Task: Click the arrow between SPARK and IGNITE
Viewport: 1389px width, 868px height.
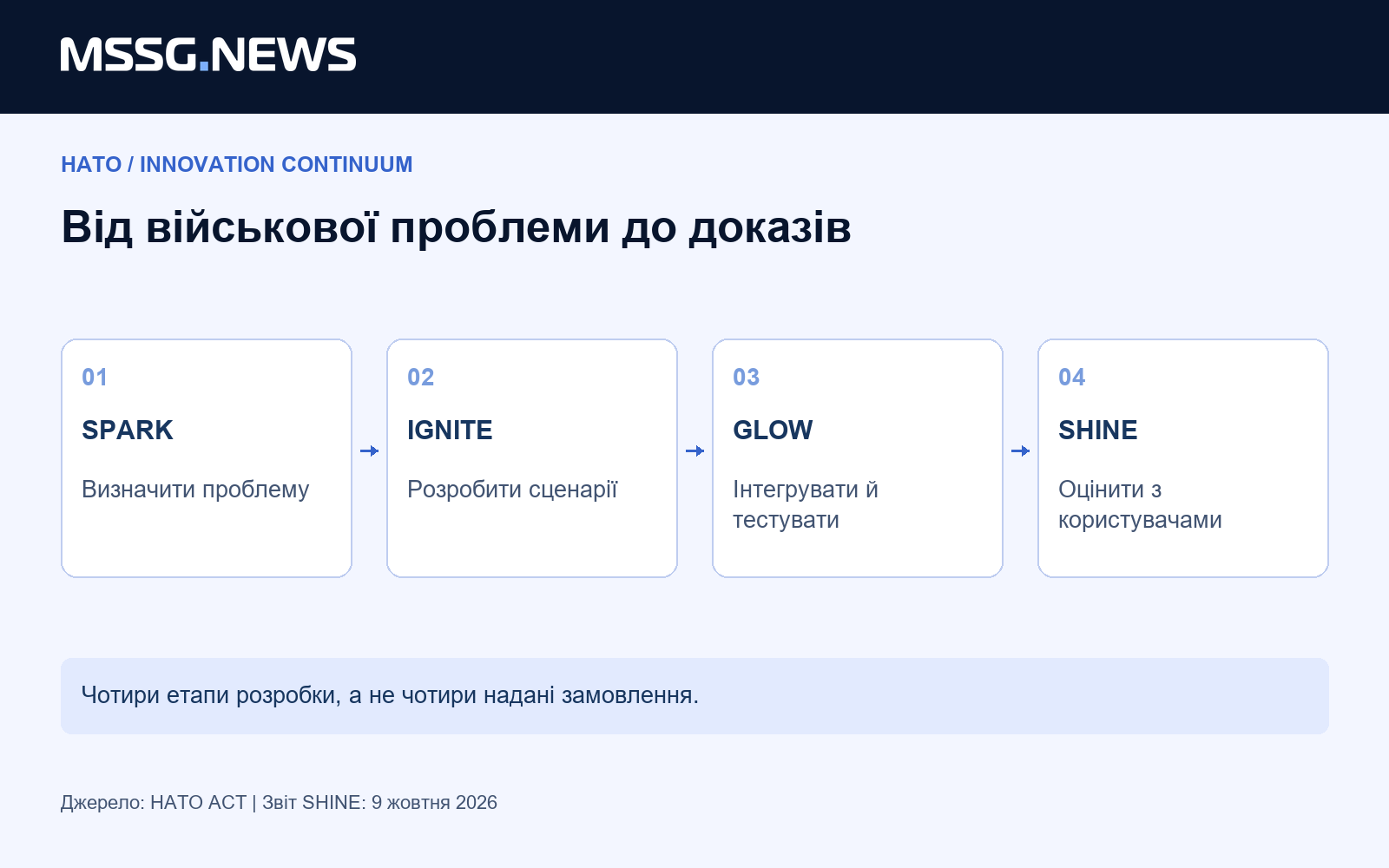Action: [370, 450]
